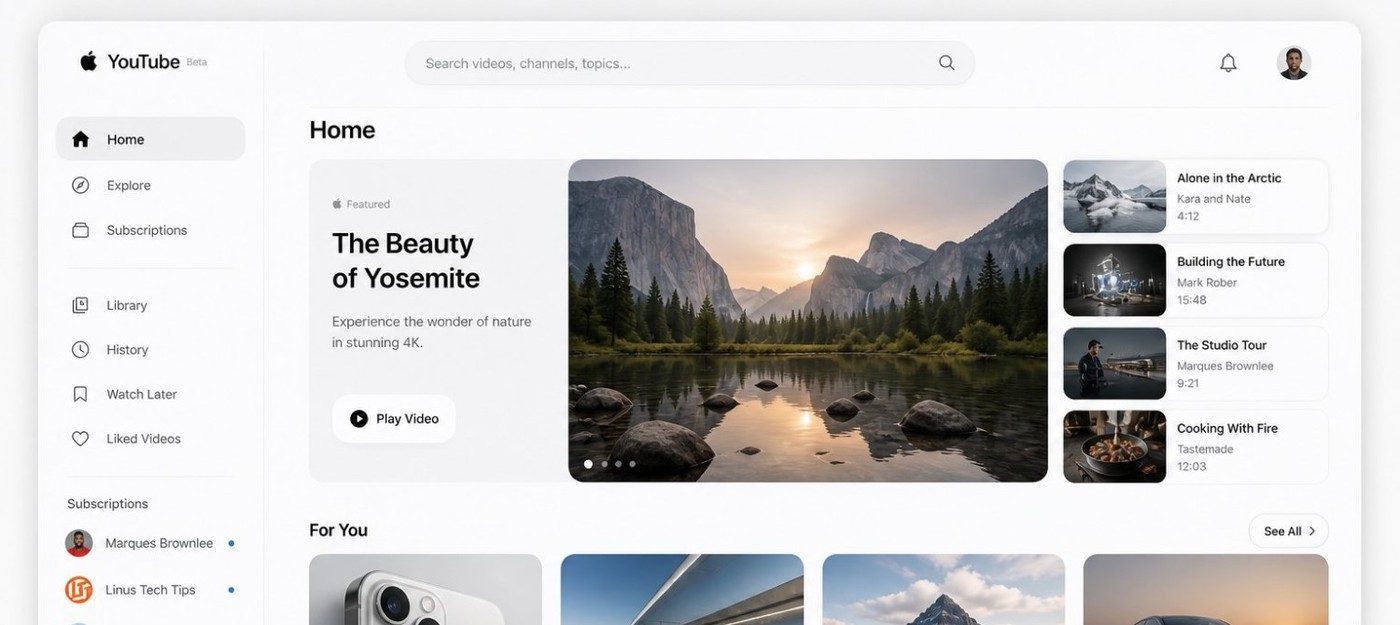The width and height of the screenshot is (1400, 625).
Task: Click Alone in the Arctic title
Action: pos(1229,178)
